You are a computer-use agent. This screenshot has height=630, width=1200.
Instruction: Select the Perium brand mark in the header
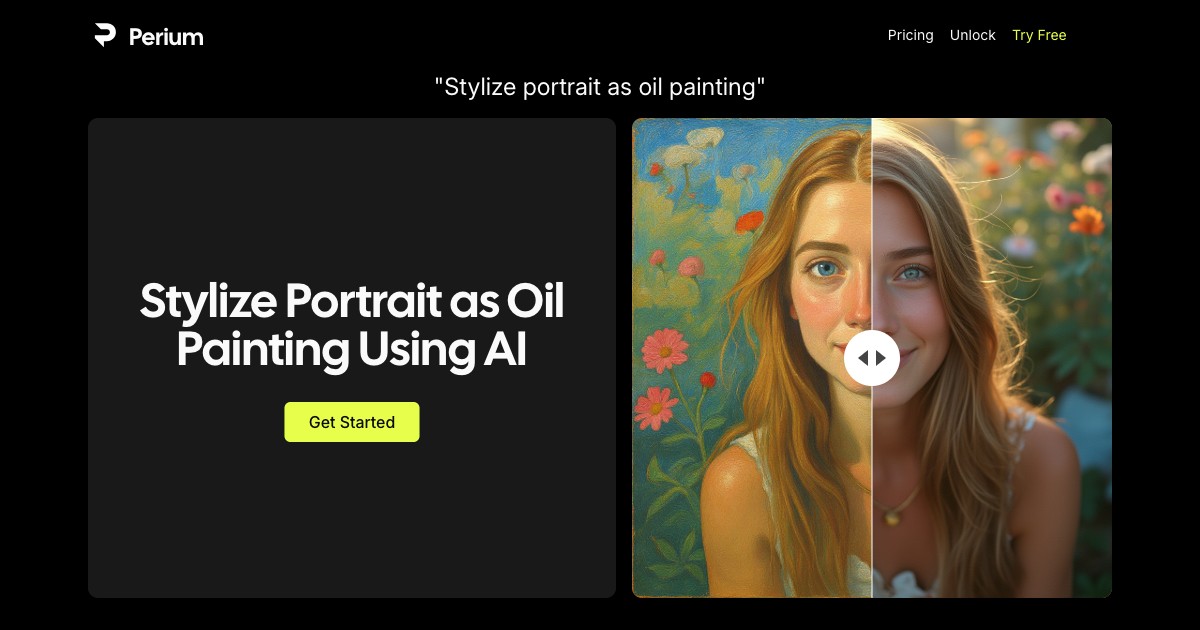(103, 36)
